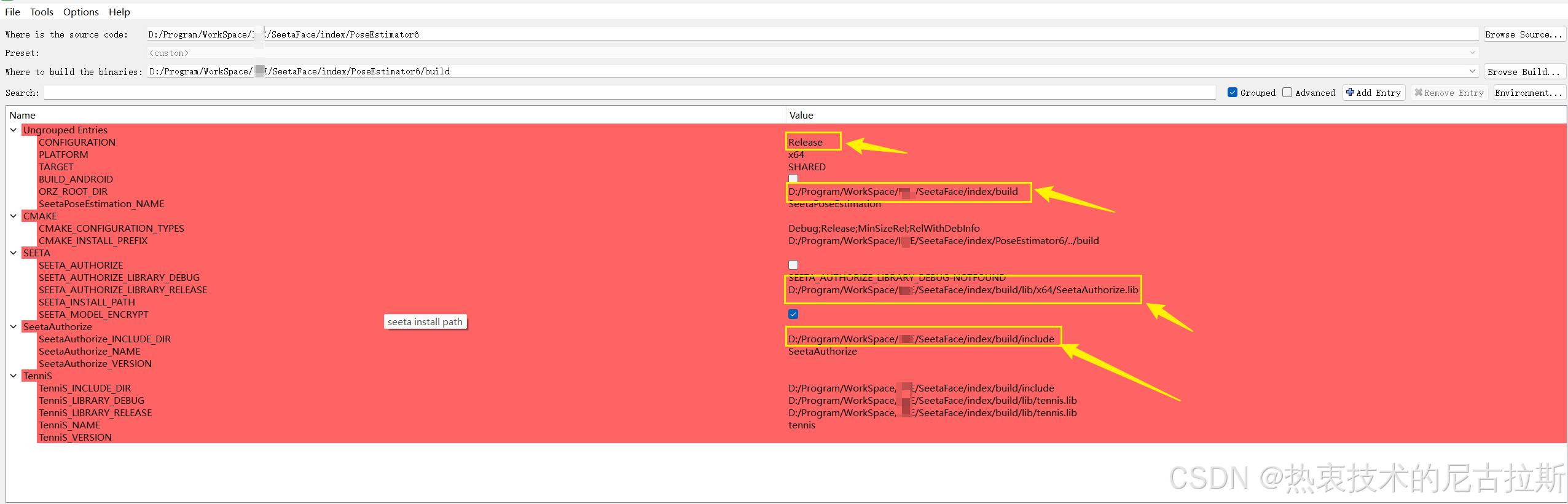Select the TenniS_NAME entry
The image size is (1568, 504).
coord(69,425)
